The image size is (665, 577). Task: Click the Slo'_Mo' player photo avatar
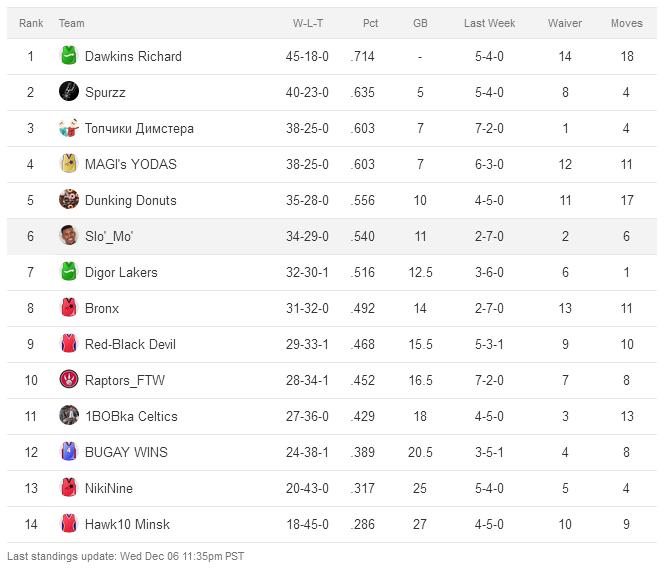(x=69, y=235)
